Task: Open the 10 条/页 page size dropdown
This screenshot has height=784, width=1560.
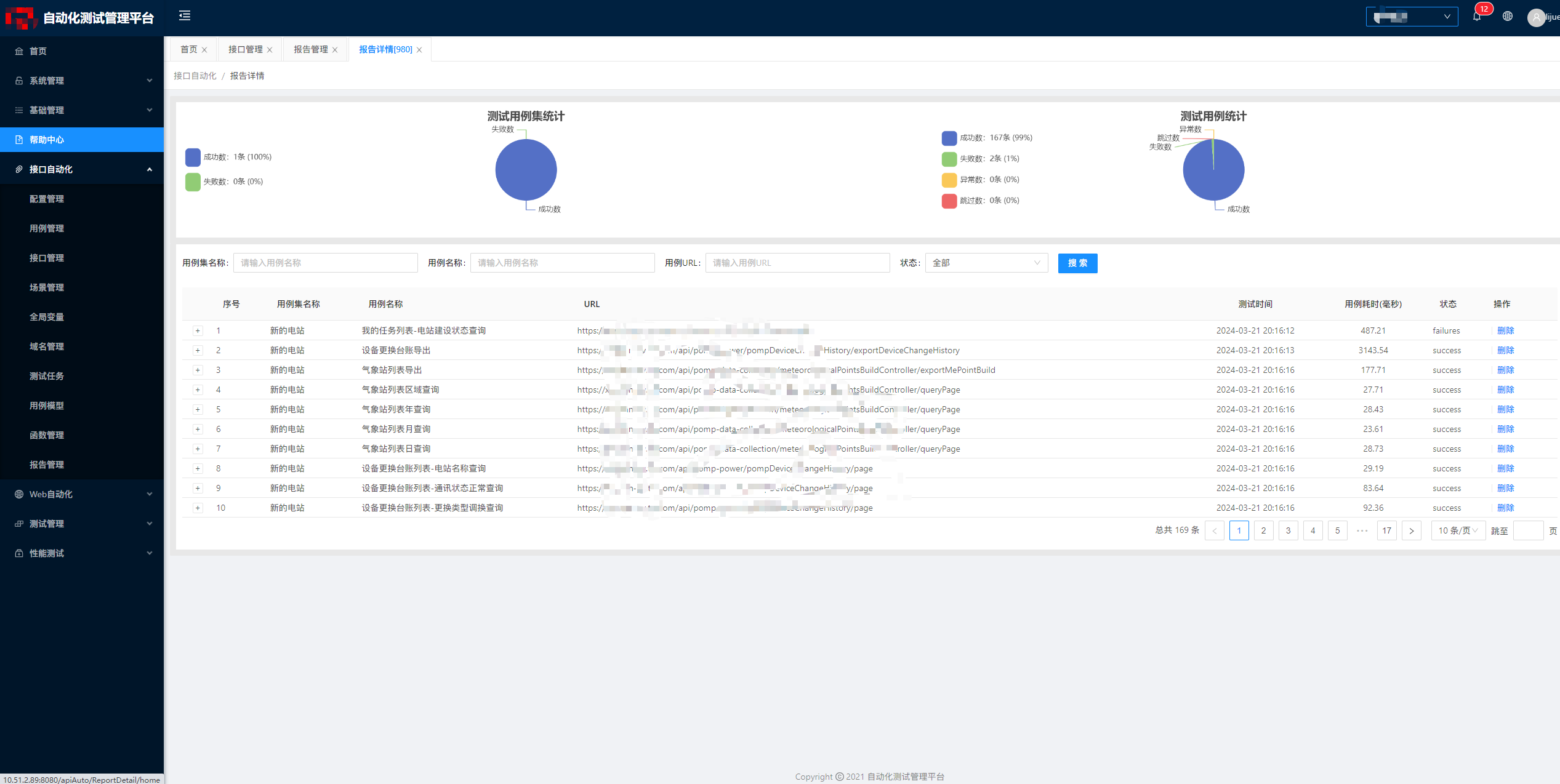Action: point(1458,530)
